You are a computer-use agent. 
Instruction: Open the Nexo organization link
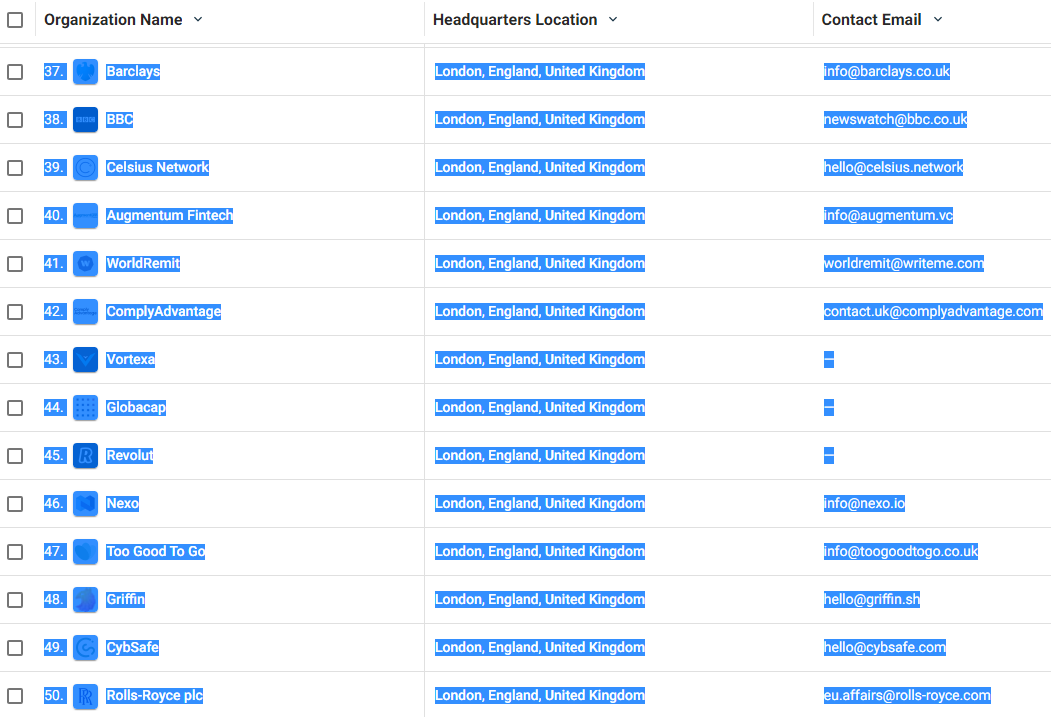[123, 503]
